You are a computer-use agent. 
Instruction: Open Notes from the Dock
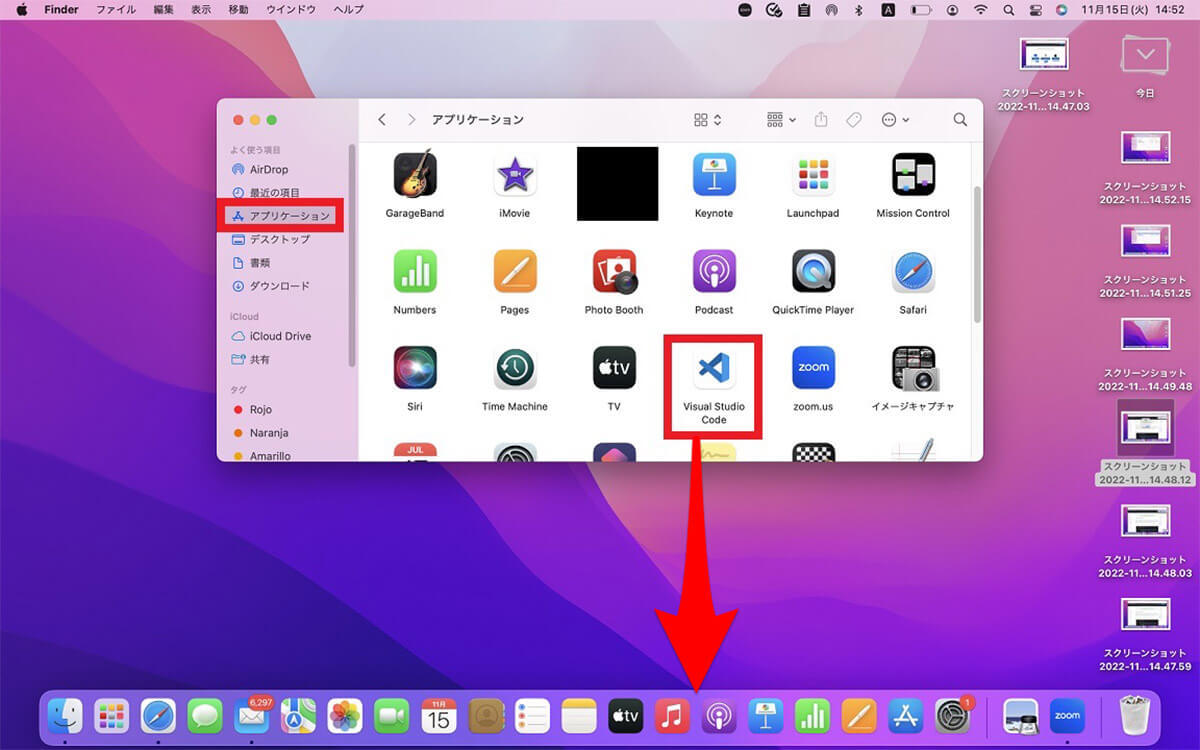[x=578, y=716]
